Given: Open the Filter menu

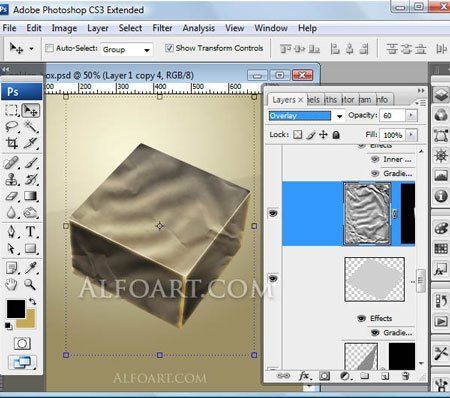Looking at the screenshot, I should click(162, 28).
